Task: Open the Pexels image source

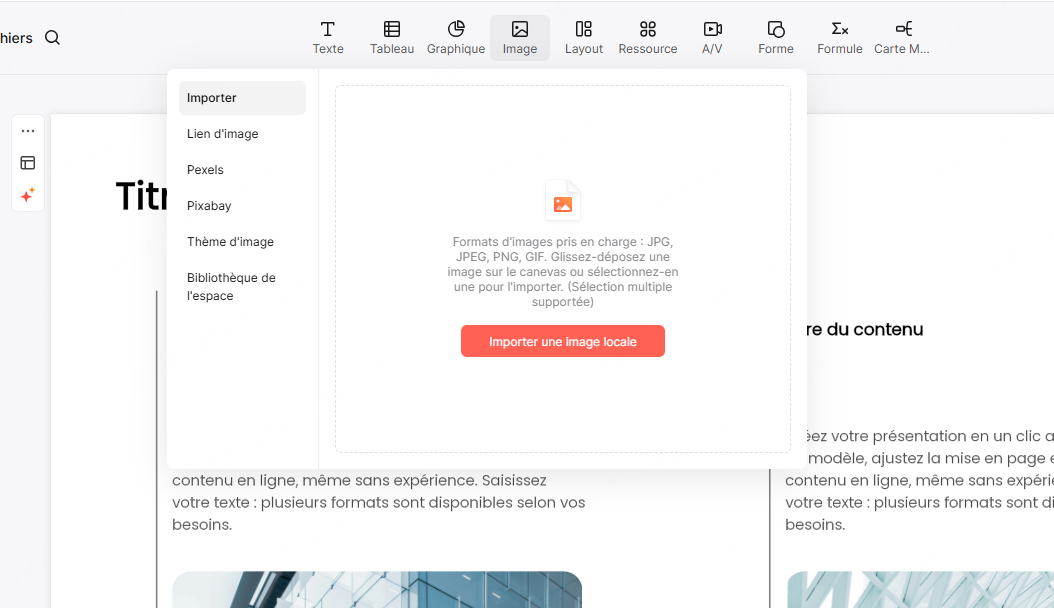Action: pyautogui.click(x=205, y=170)
